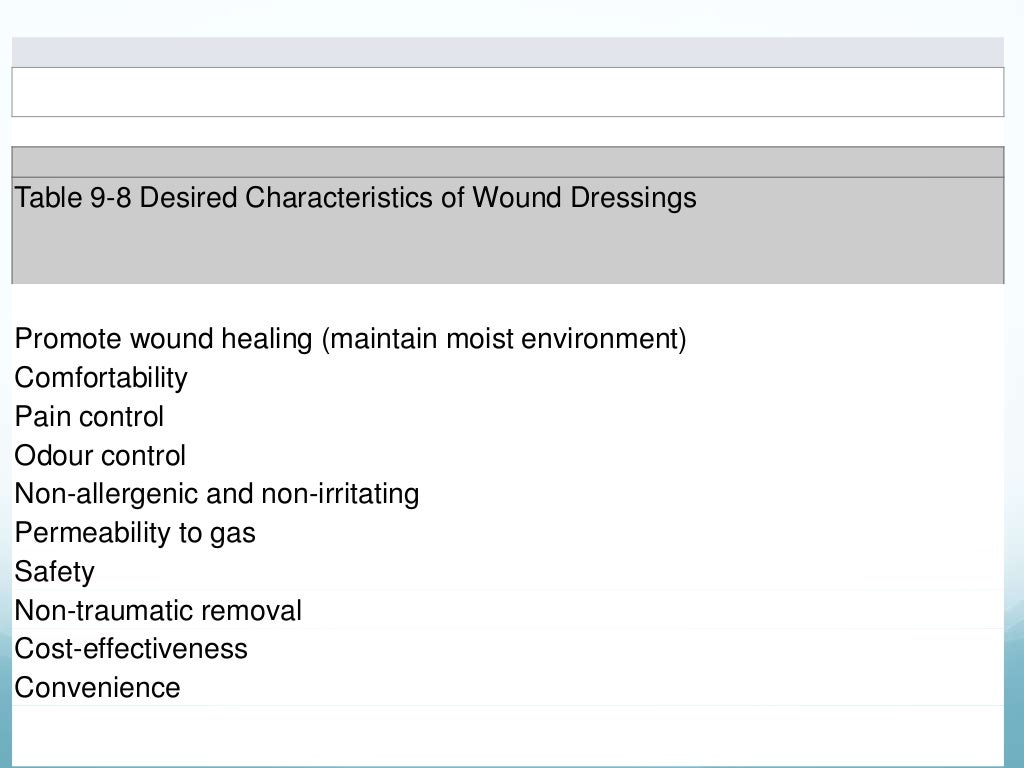This screenshot has width=1024, height=768.
Task: Select 'Non-traumatic removal' entry
Action: click(x=158, y=611)
